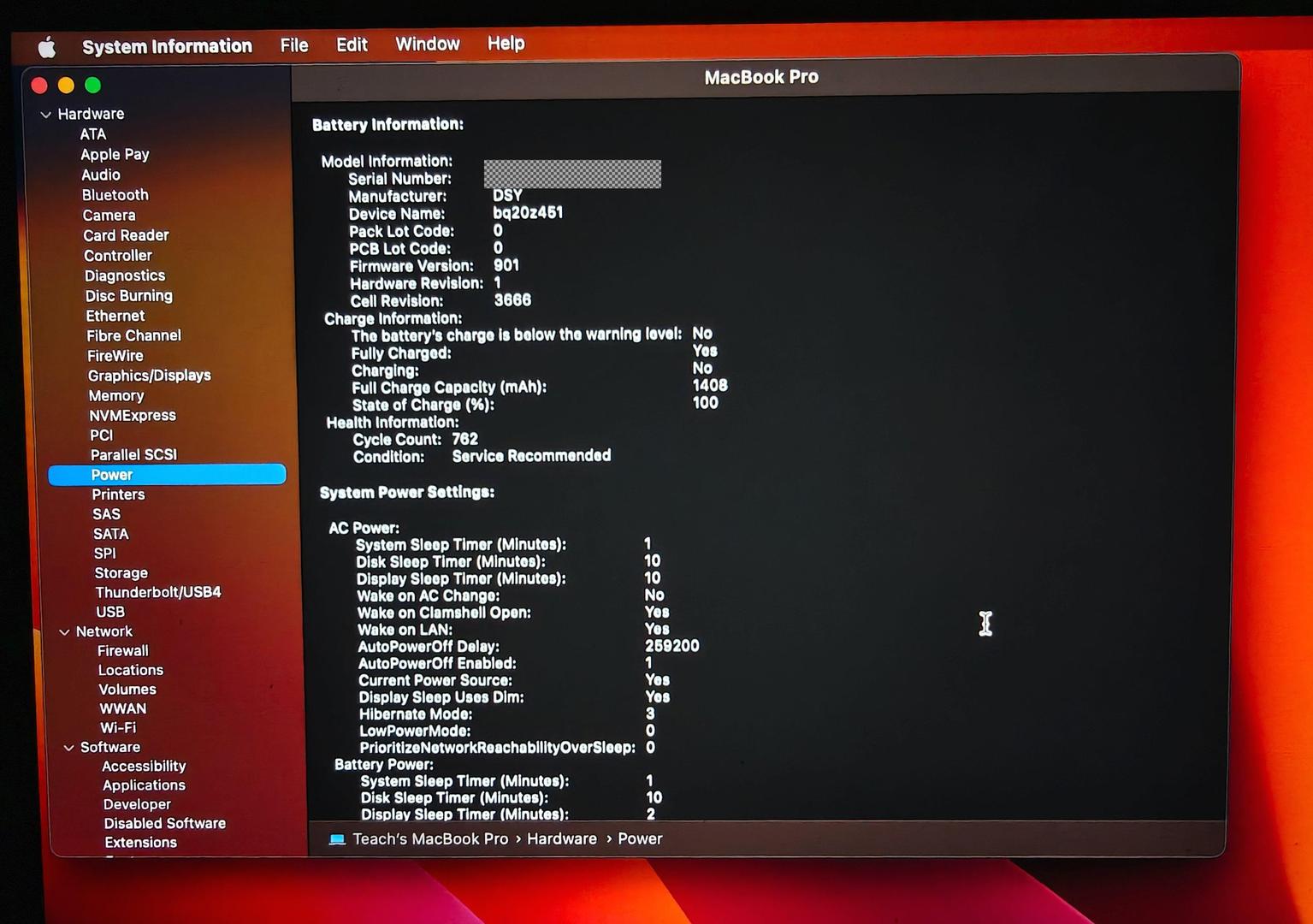Select Disc Burning in the sidebar
The height and width of the screenshot is (924, 1313).
click(129, 296)
